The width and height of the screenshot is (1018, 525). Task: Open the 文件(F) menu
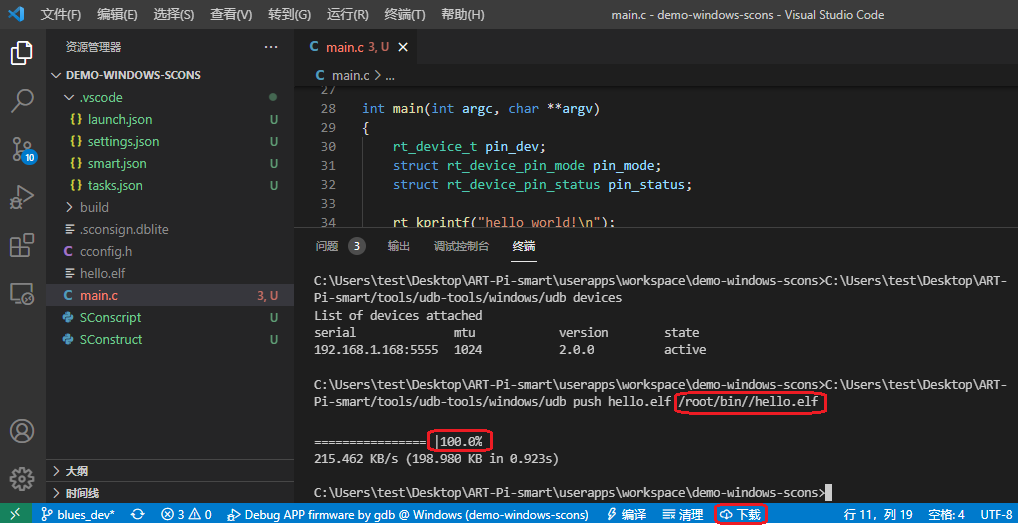(x=61, y=14)
